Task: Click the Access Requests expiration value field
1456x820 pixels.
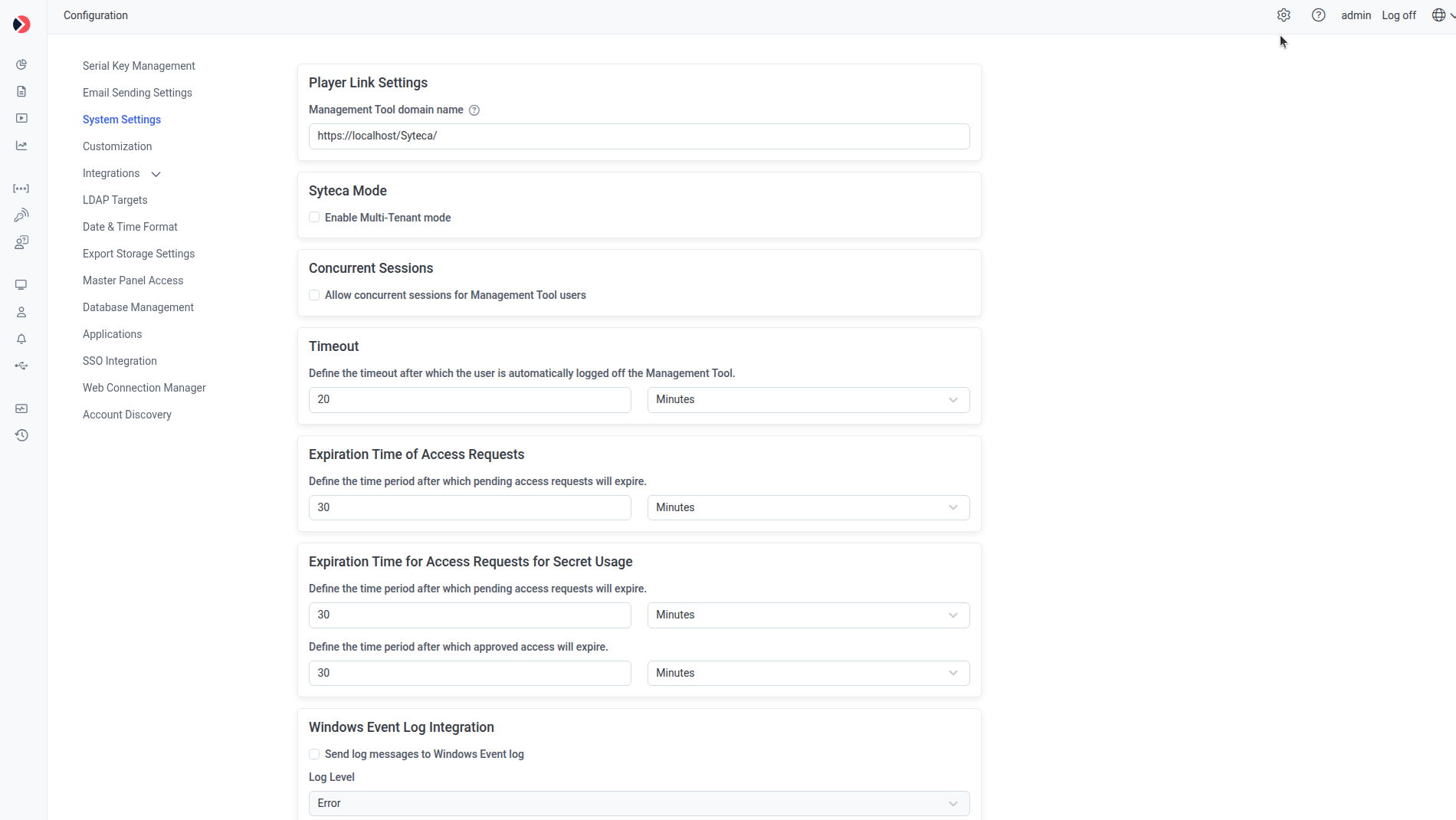Action: (x=470, y=507)
